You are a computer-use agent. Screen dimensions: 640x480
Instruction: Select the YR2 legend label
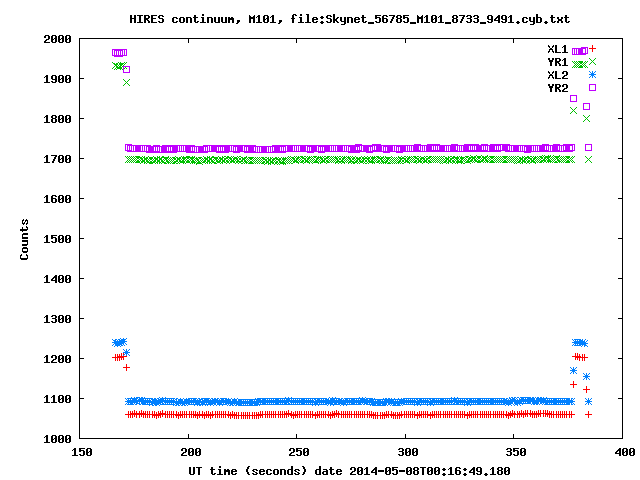(x=557, y=88)
